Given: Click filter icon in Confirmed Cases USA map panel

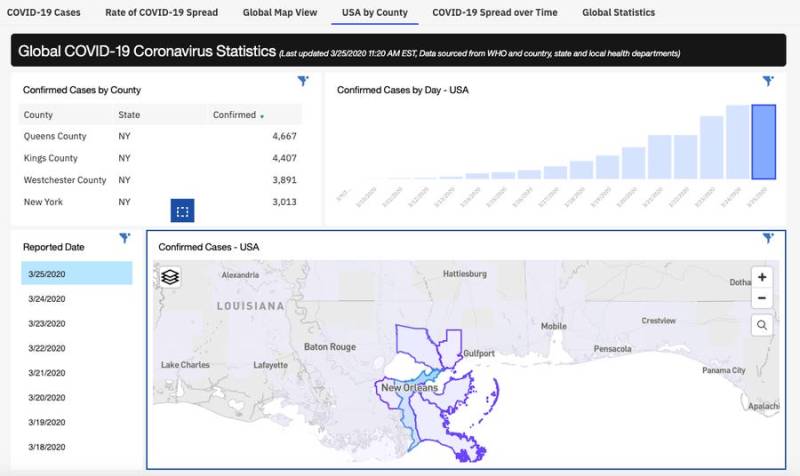Looking at the screenshot, I should click(x=768, y=238).
